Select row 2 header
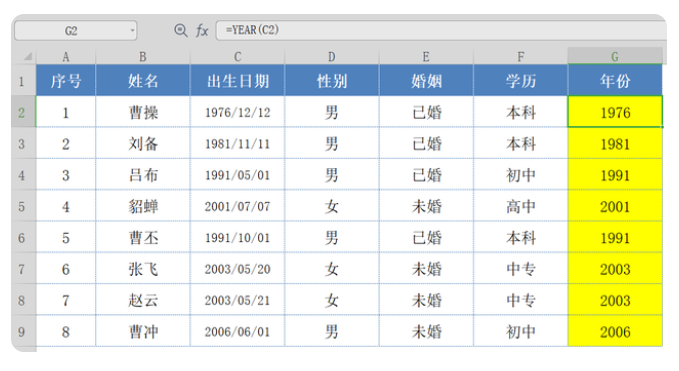 [x=23, y=112]
